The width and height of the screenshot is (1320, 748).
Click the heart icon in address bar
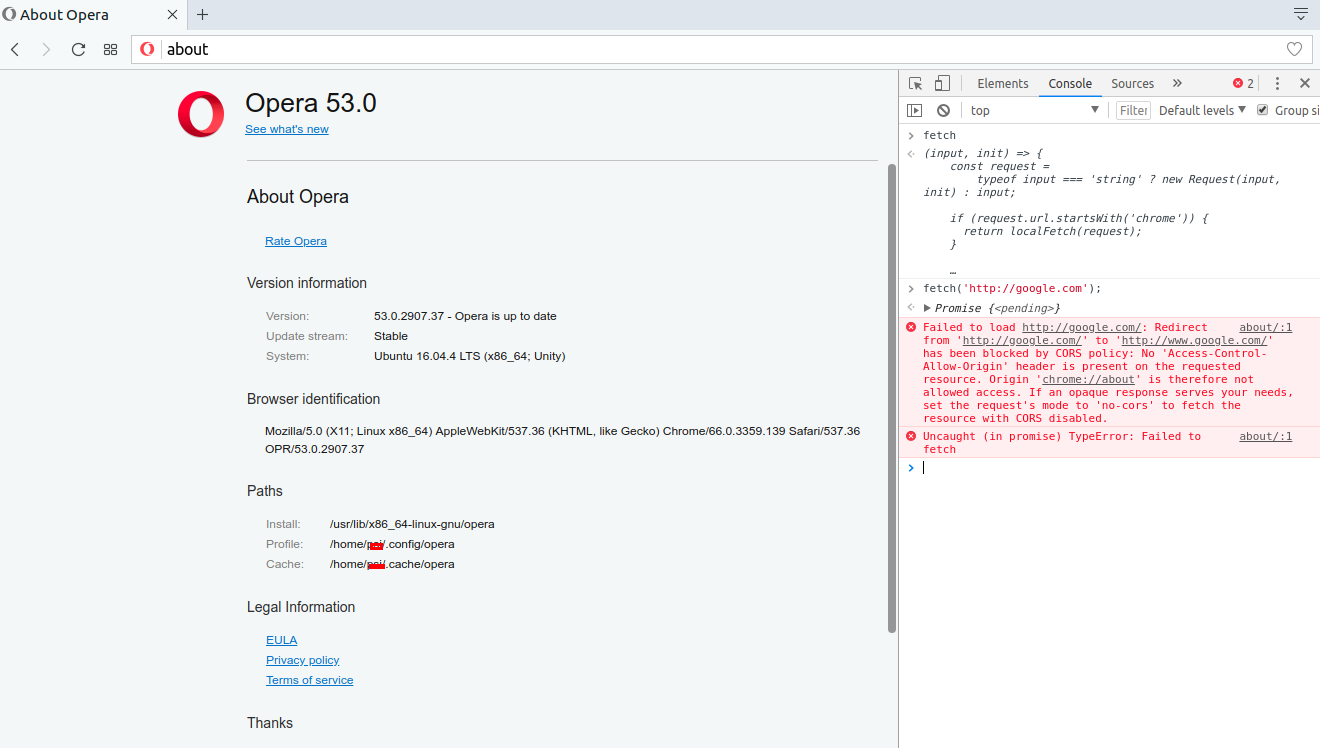pyautogui.click(x=1294, y=48)
